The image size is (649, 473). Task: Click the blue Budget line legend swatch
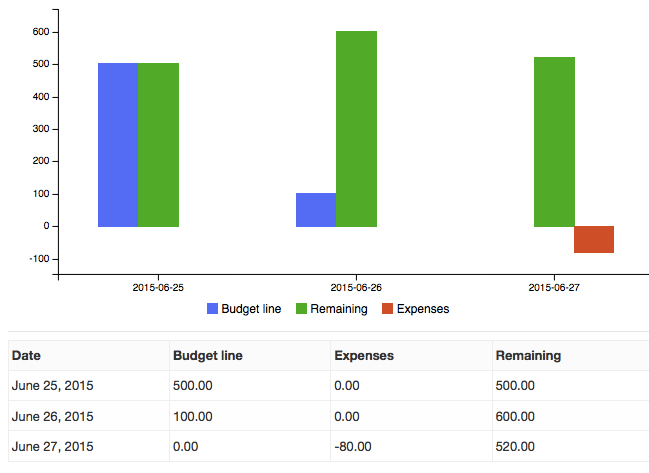click(x=213, y=309)
